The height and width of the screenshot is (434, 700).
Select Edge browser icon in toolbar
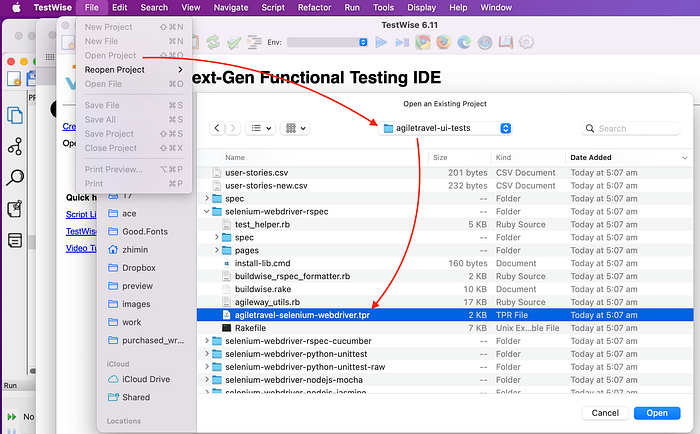[x=464, y=42]
